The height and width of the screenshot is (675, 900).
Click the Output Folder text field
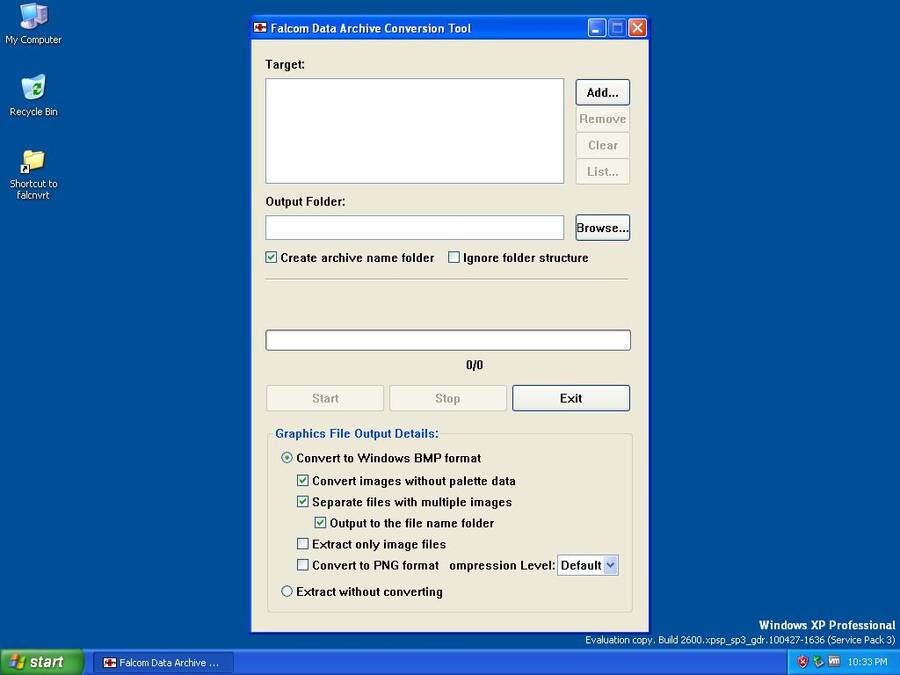click(x=414, y=228)
